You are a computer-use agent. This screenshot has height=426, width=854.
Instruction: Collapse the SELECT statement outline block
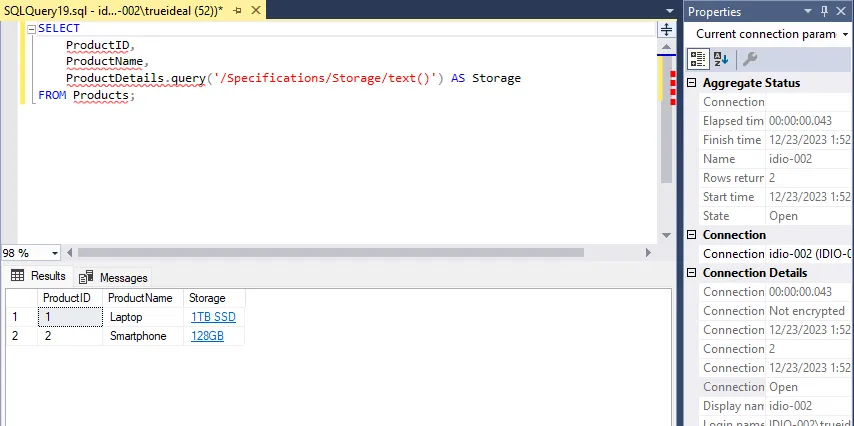click(x=30, y=29)
